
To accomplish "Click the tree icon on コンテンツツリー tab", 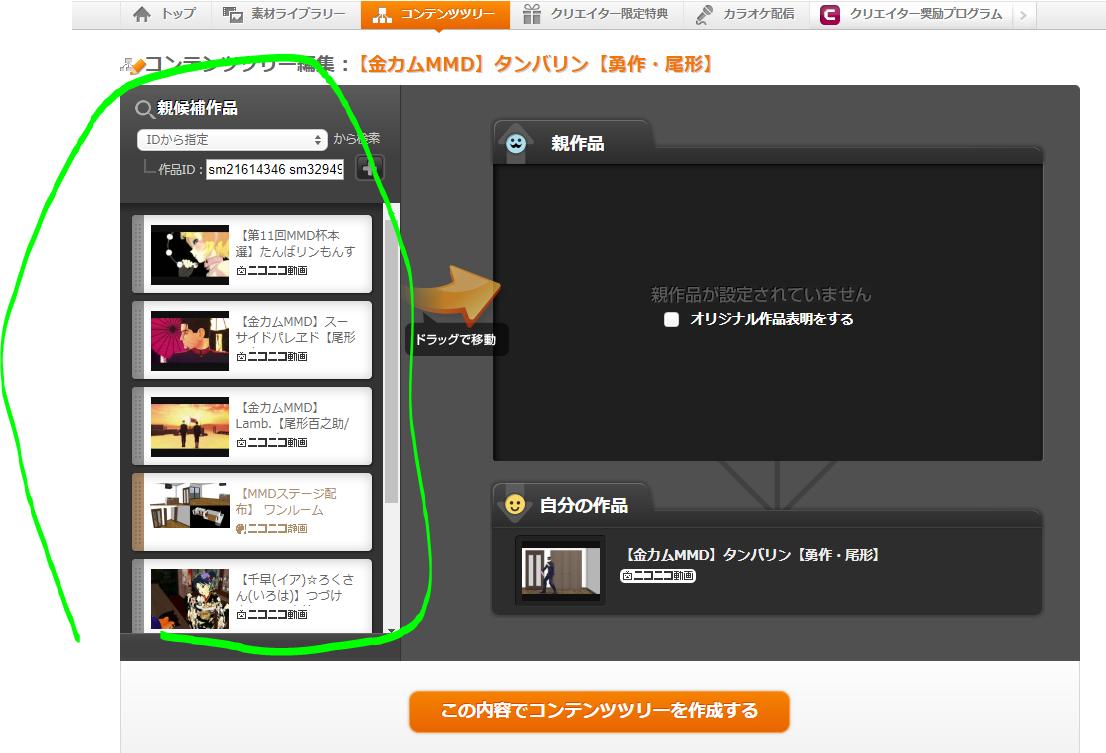I will tap(382, 15).
